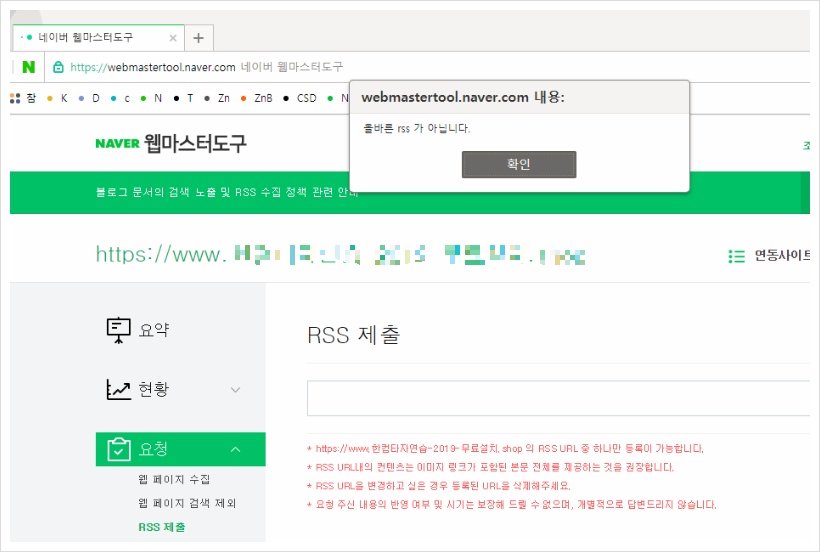
Task: Open the green 블로그 문서의 검색 노출 notice banner
Action: 227,192
